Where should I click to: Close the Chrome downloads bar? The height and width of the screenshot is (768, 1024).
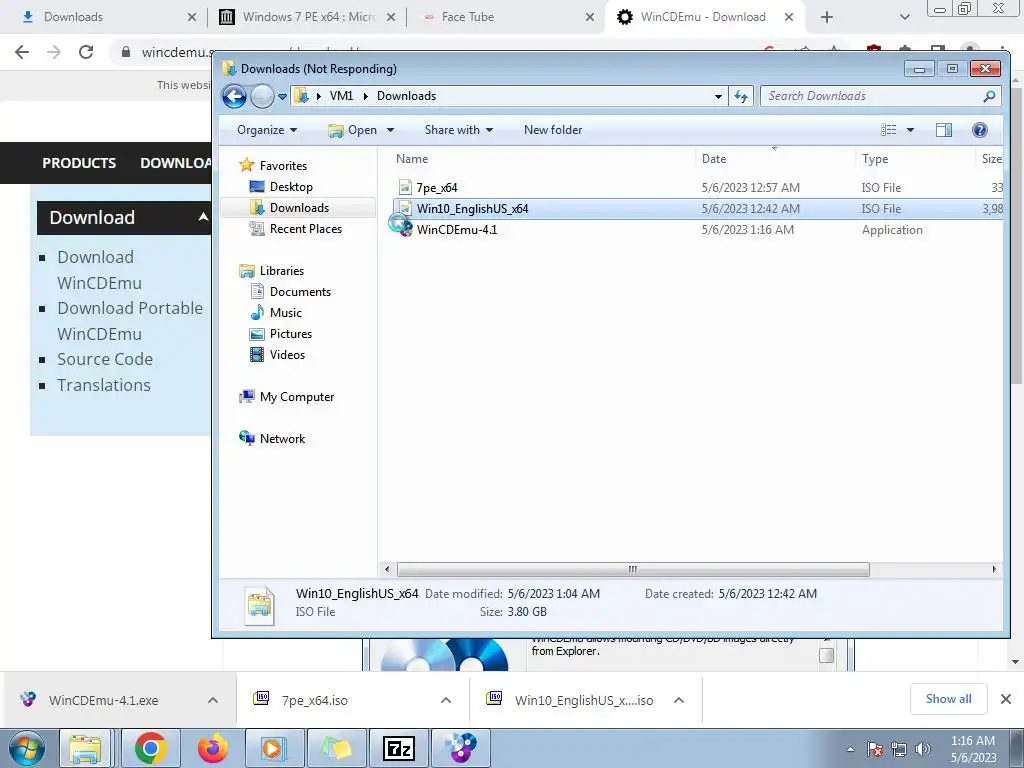[x=1006, y=699]
